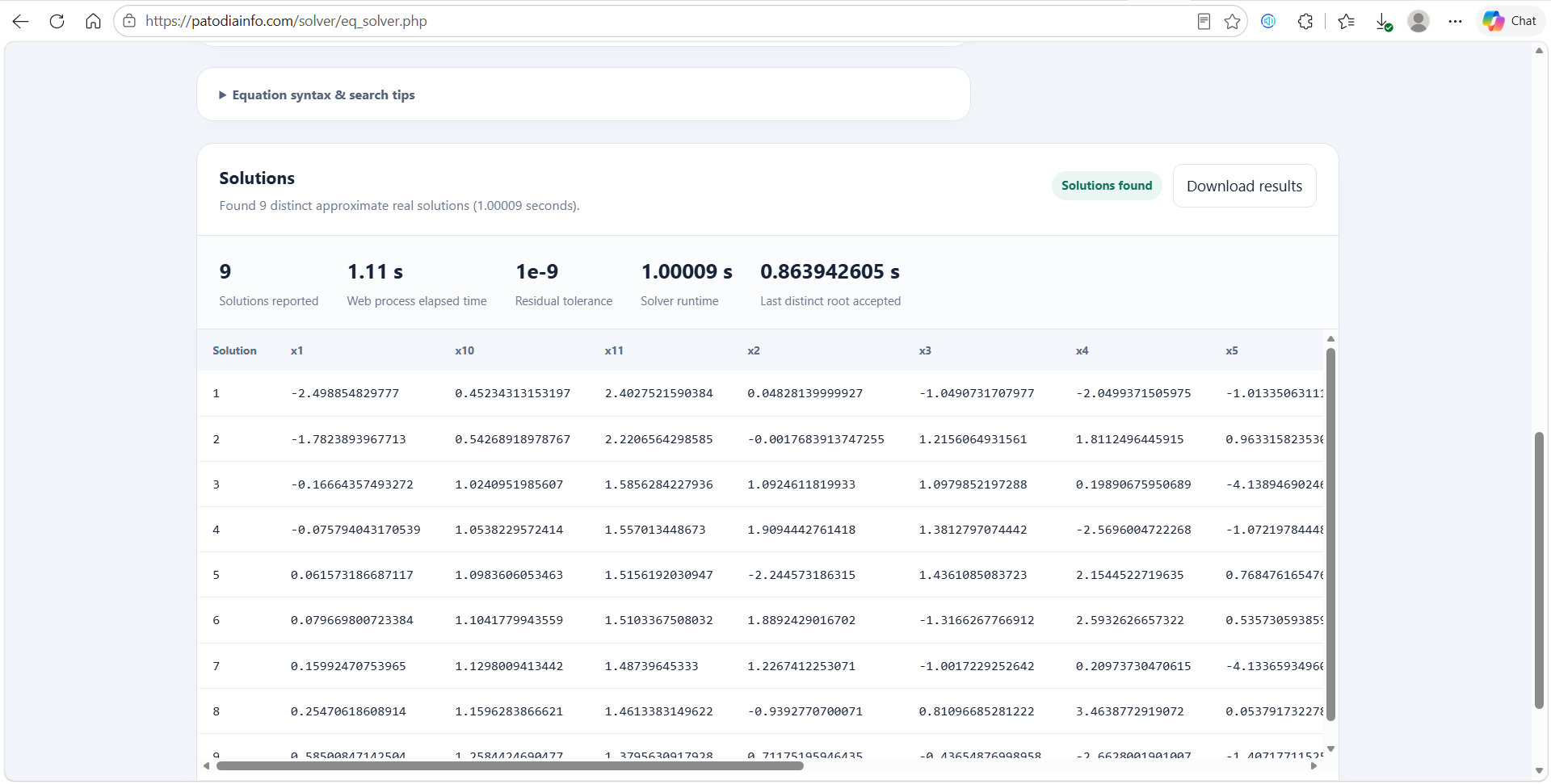Select x11 value 1.48739645333
Image resolution: width=1551 pixels, height=784 pixels.
[651, 666]
